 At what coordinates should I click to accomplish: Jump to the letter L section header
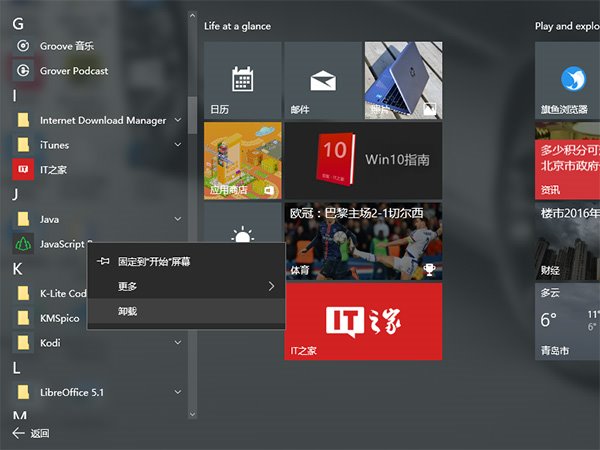16,368
